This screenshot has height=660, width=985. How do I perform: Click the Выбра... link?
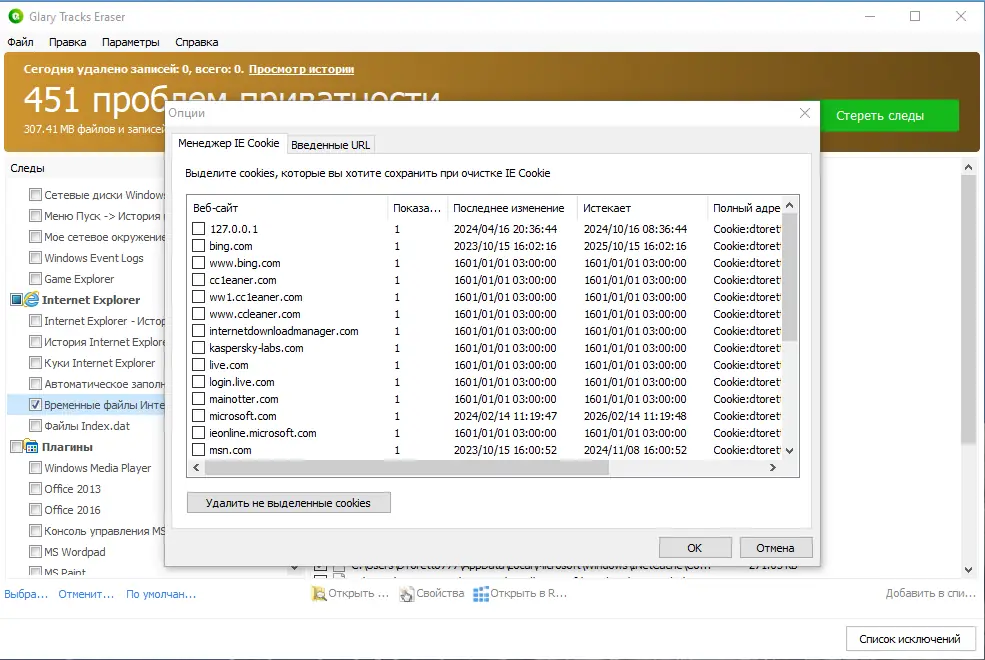tap(26, 594)
